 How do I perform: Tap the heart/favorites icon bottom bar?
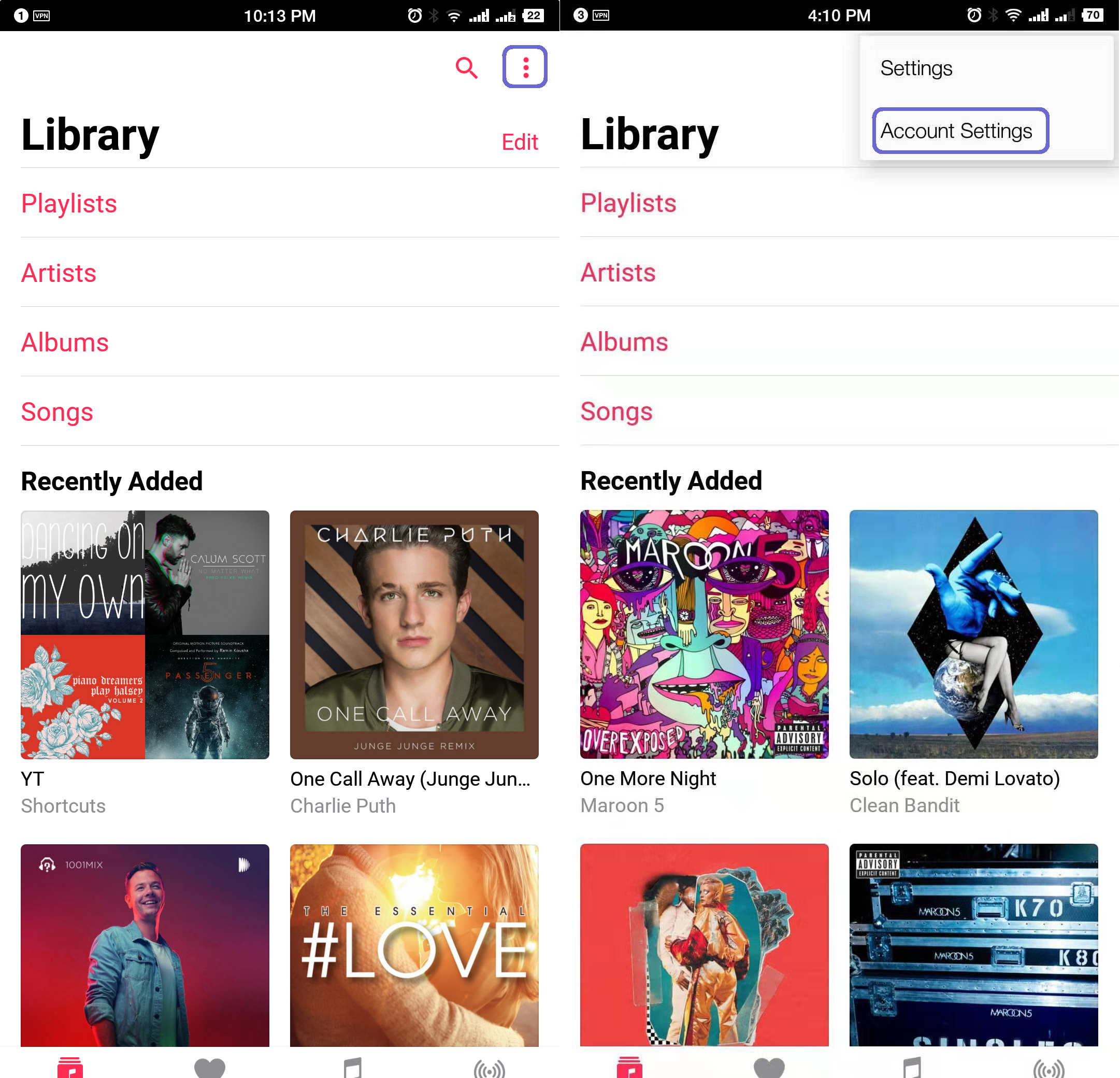[210, 1062]
